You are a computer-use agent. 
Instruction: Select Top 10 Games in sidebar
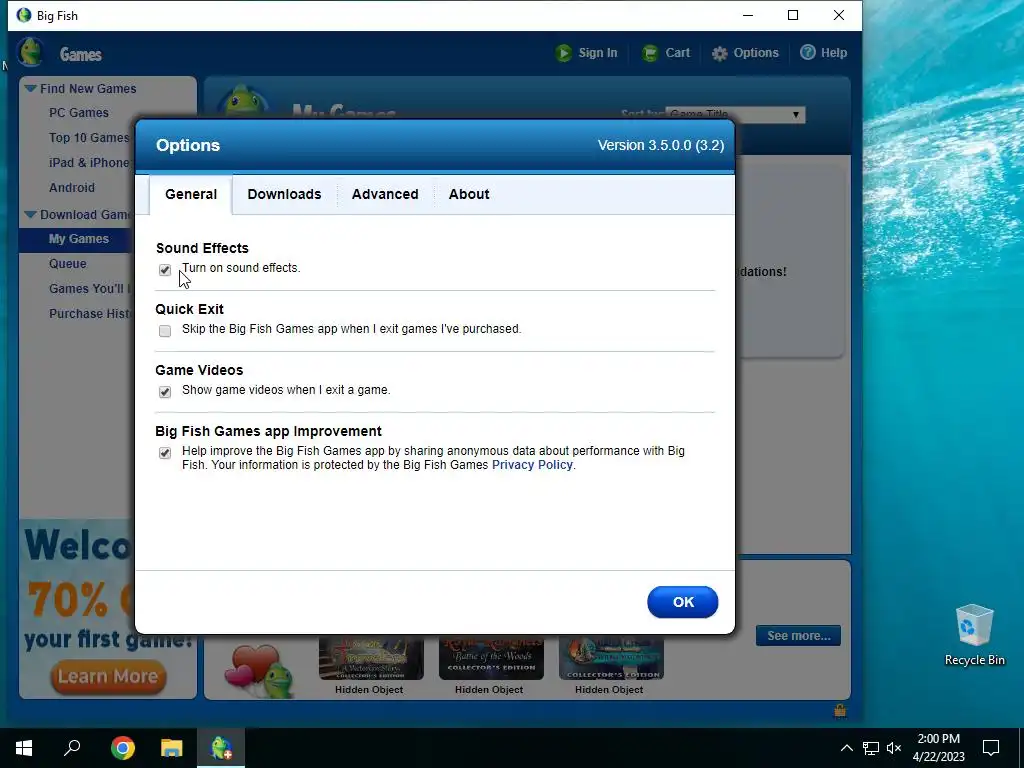89,137
